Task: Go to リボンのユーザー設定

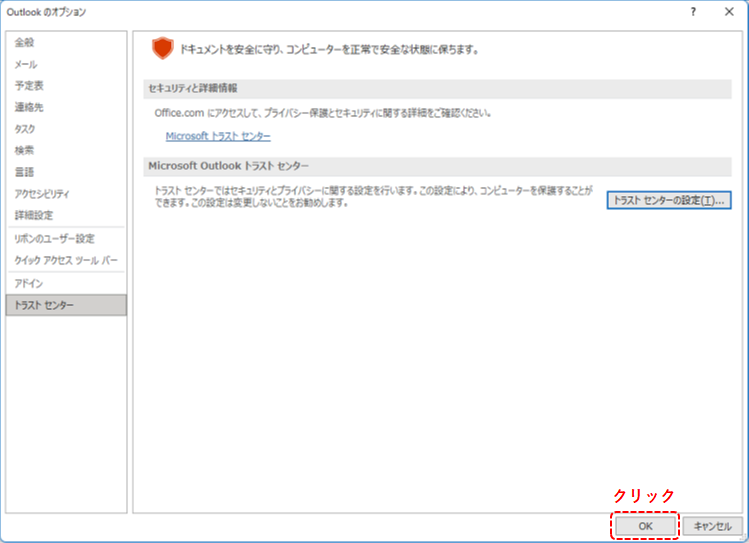Action: (66, 238)
